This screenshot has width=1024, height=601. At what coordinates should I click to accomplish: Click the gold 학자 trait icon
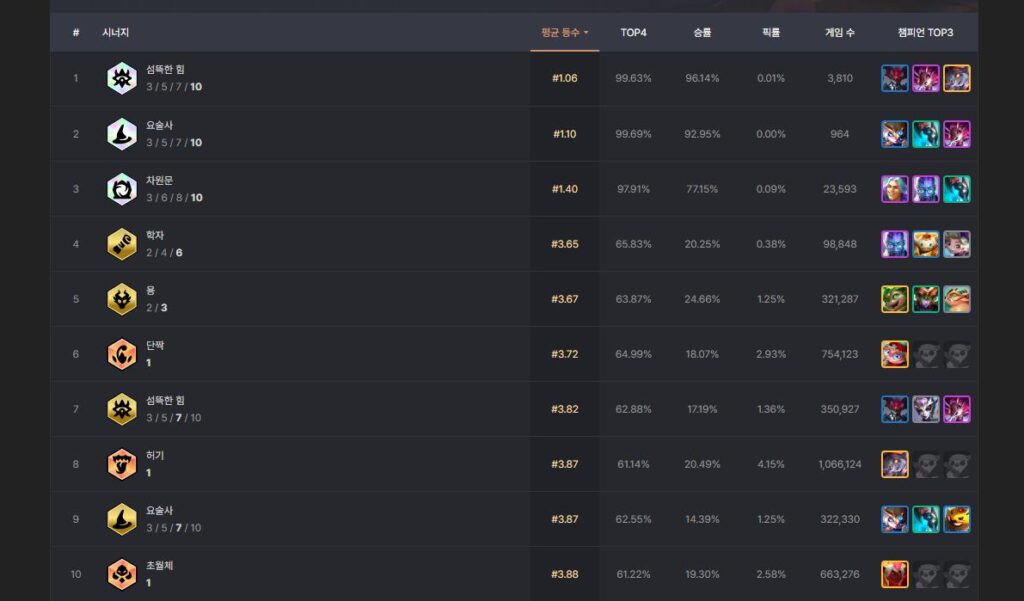coord(121,244)
